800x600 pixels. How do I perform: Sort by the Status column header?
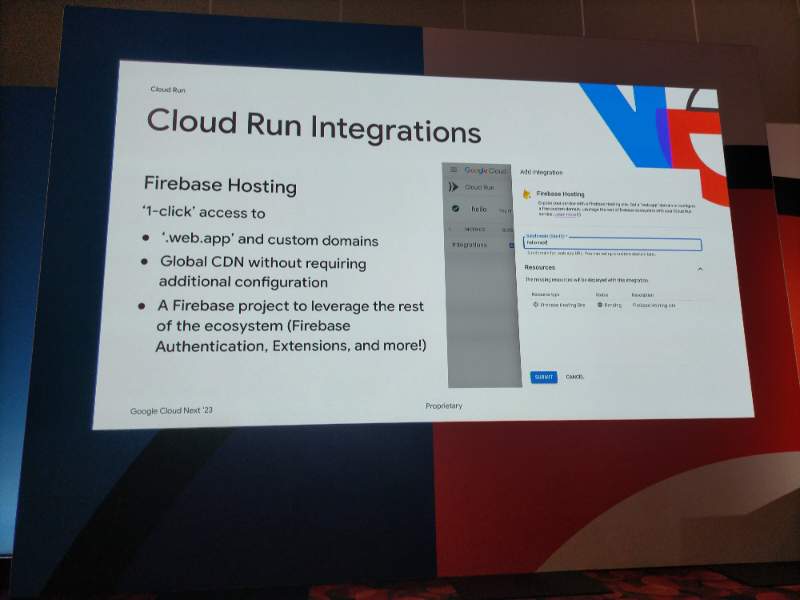tap(604, 295)
